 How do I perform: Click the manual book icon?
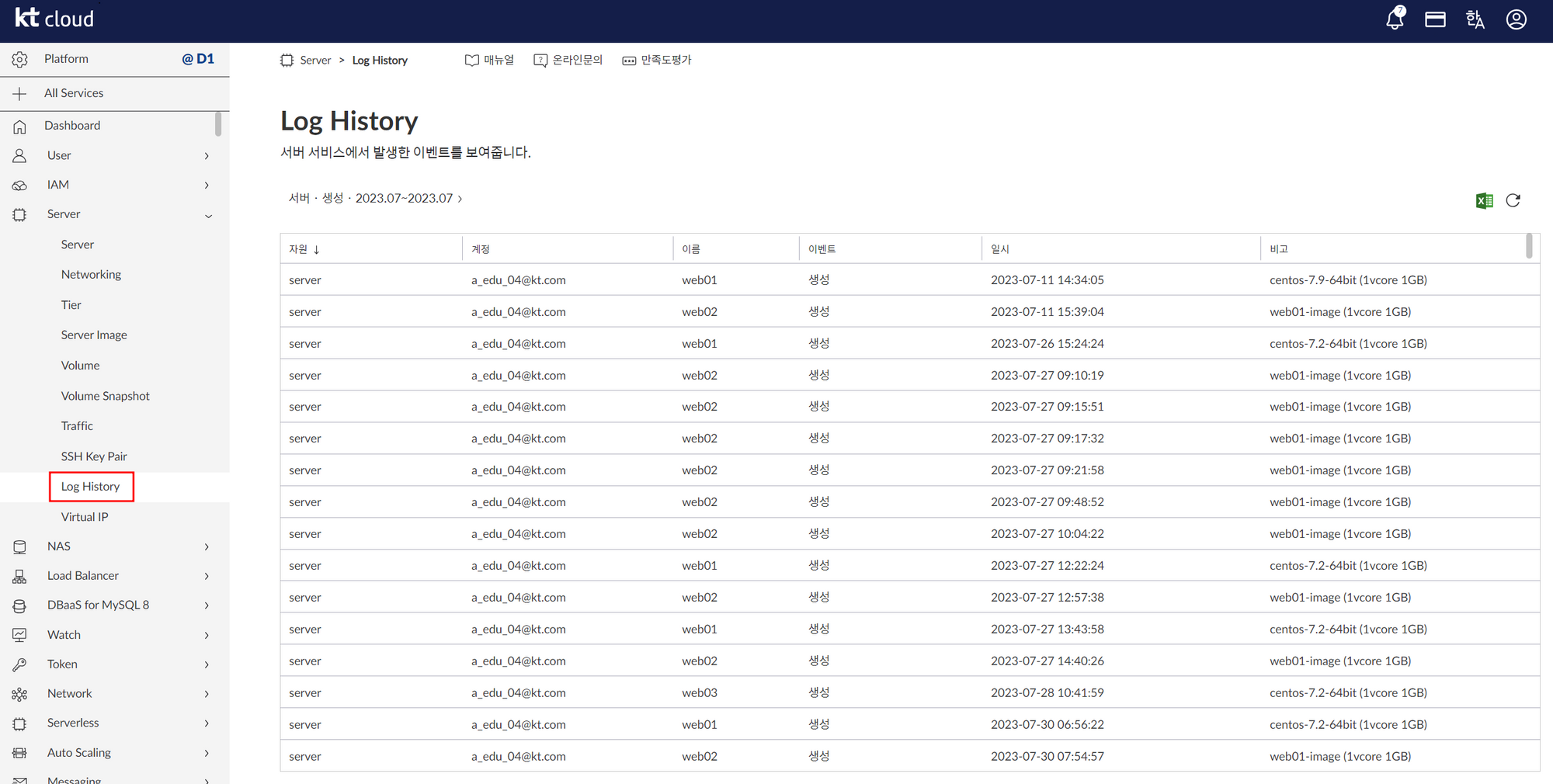[x=471, y=61]
